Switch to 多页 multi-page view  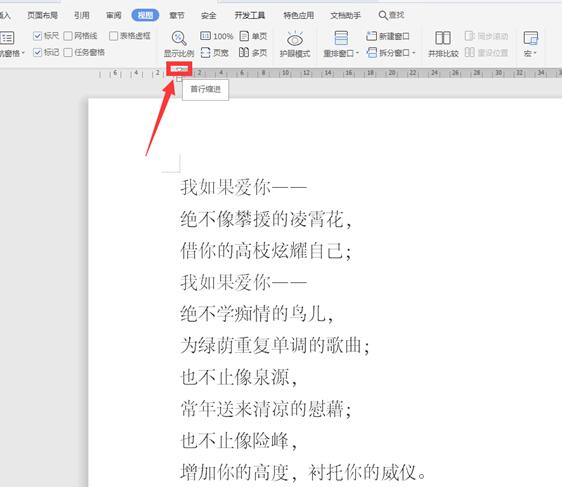click(x=253, y=53)
